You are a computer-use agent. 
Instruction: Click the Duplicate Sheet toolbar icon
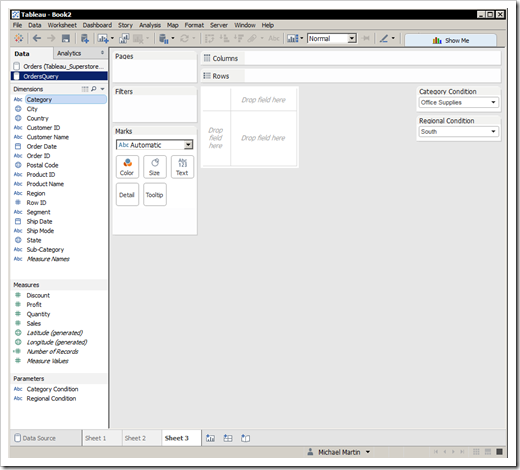(x=124, y=39)
